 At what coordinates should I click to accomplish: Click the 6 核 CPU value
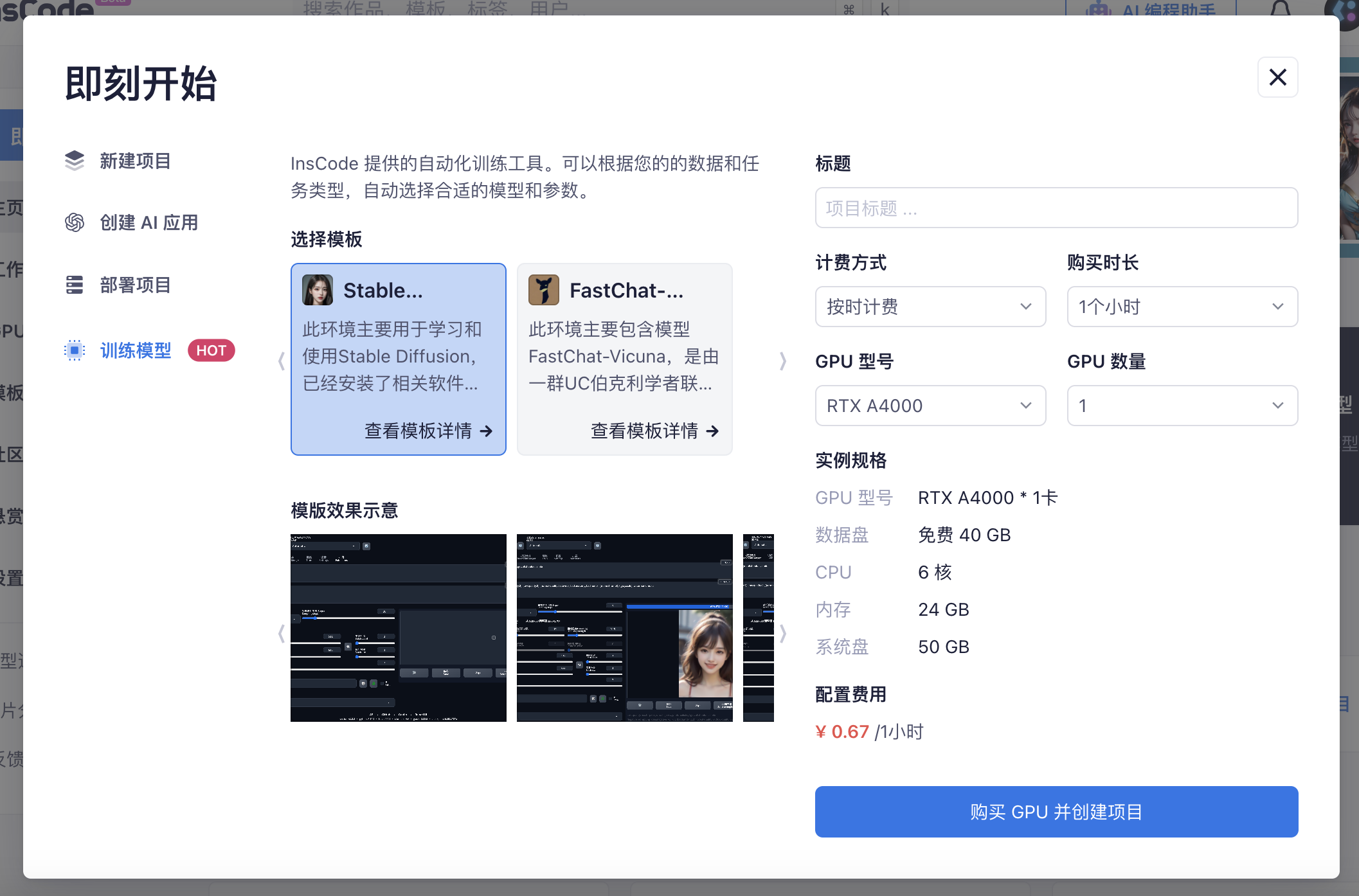(935, 572)
